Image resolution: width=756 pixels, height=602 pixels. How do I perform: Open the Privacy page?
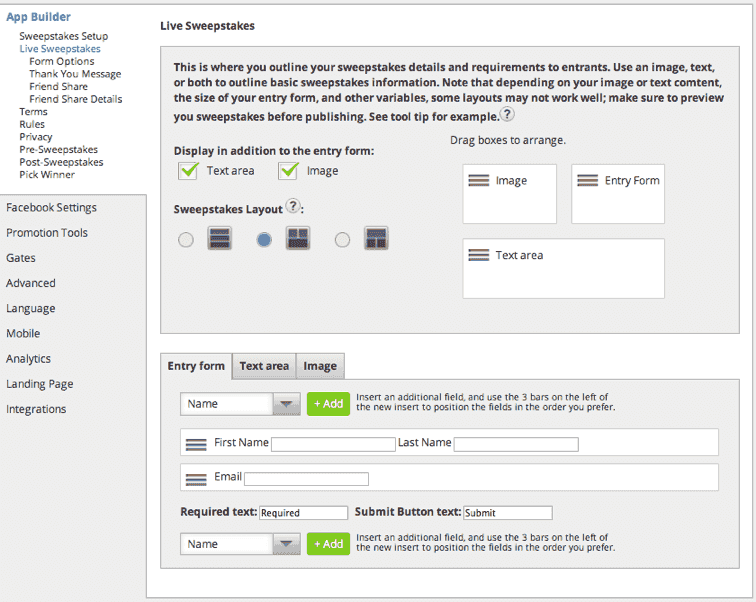pos(36,137)
